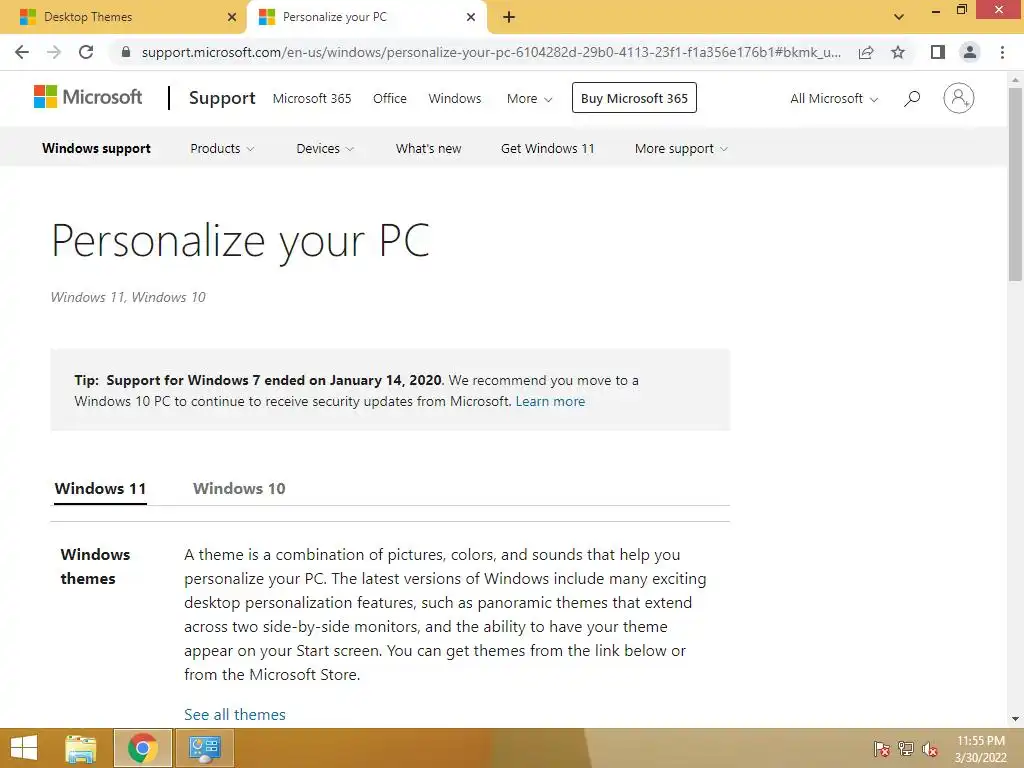Click the browser forward arrow
The height and width of the screenshot is (768, 1024).
click(54, 52)
